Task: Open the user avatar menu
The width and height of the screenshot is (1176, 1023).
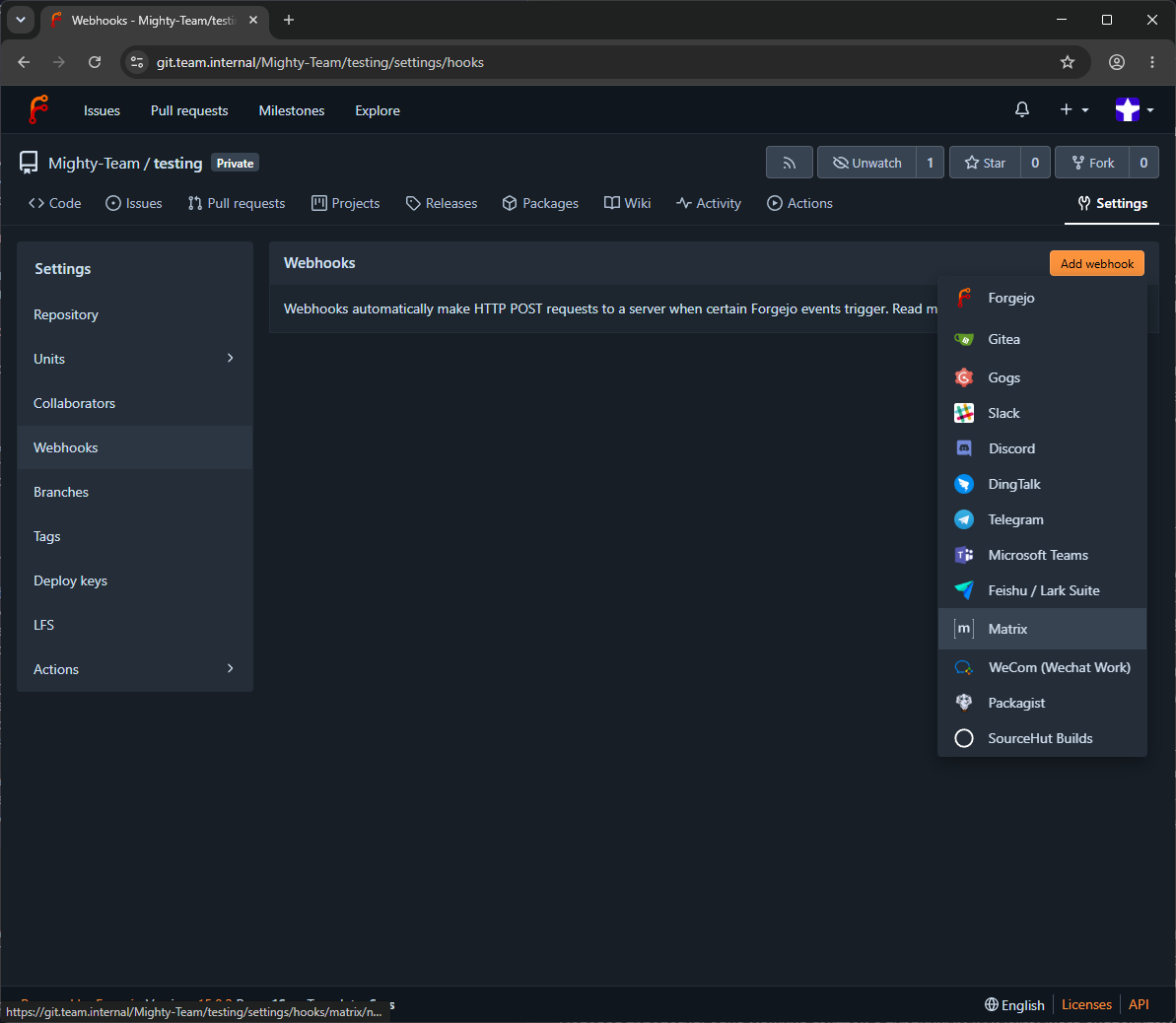Action: [1134, 109]
